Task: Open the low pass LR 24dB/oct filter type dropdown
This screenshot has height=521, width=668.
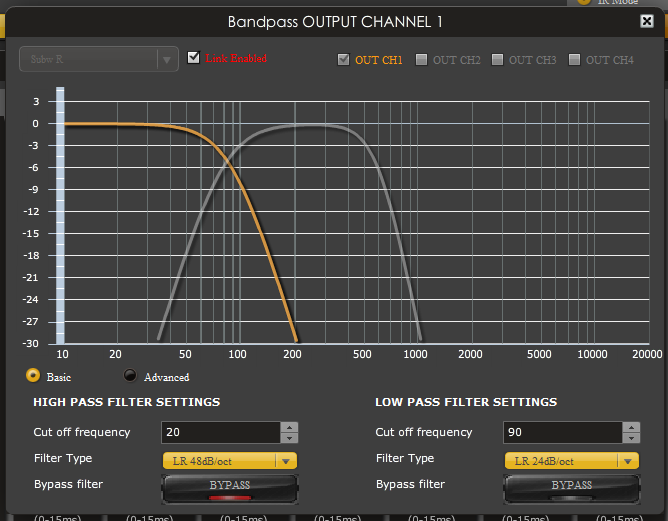Action: coord(572,461)
